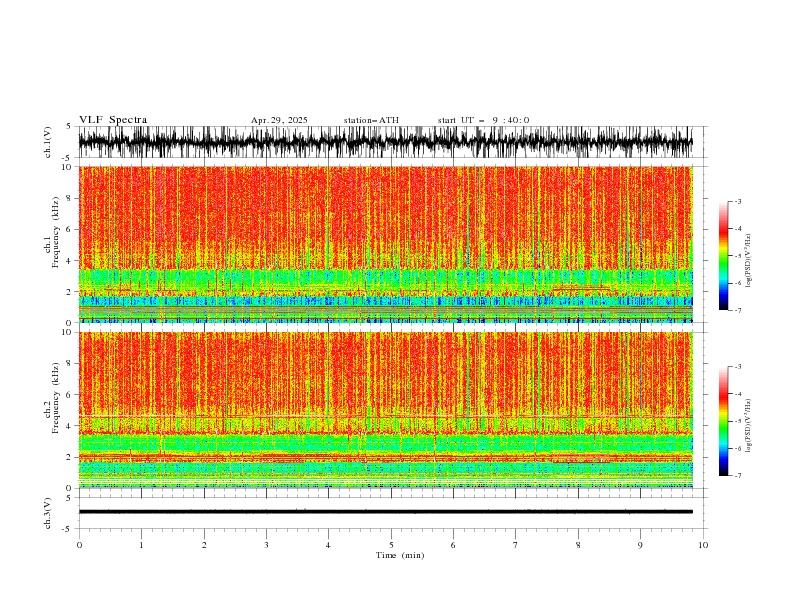Click the ch.3 flat waveform trace
This screenshot has width=792, height=612.
(x=385, y=512)
